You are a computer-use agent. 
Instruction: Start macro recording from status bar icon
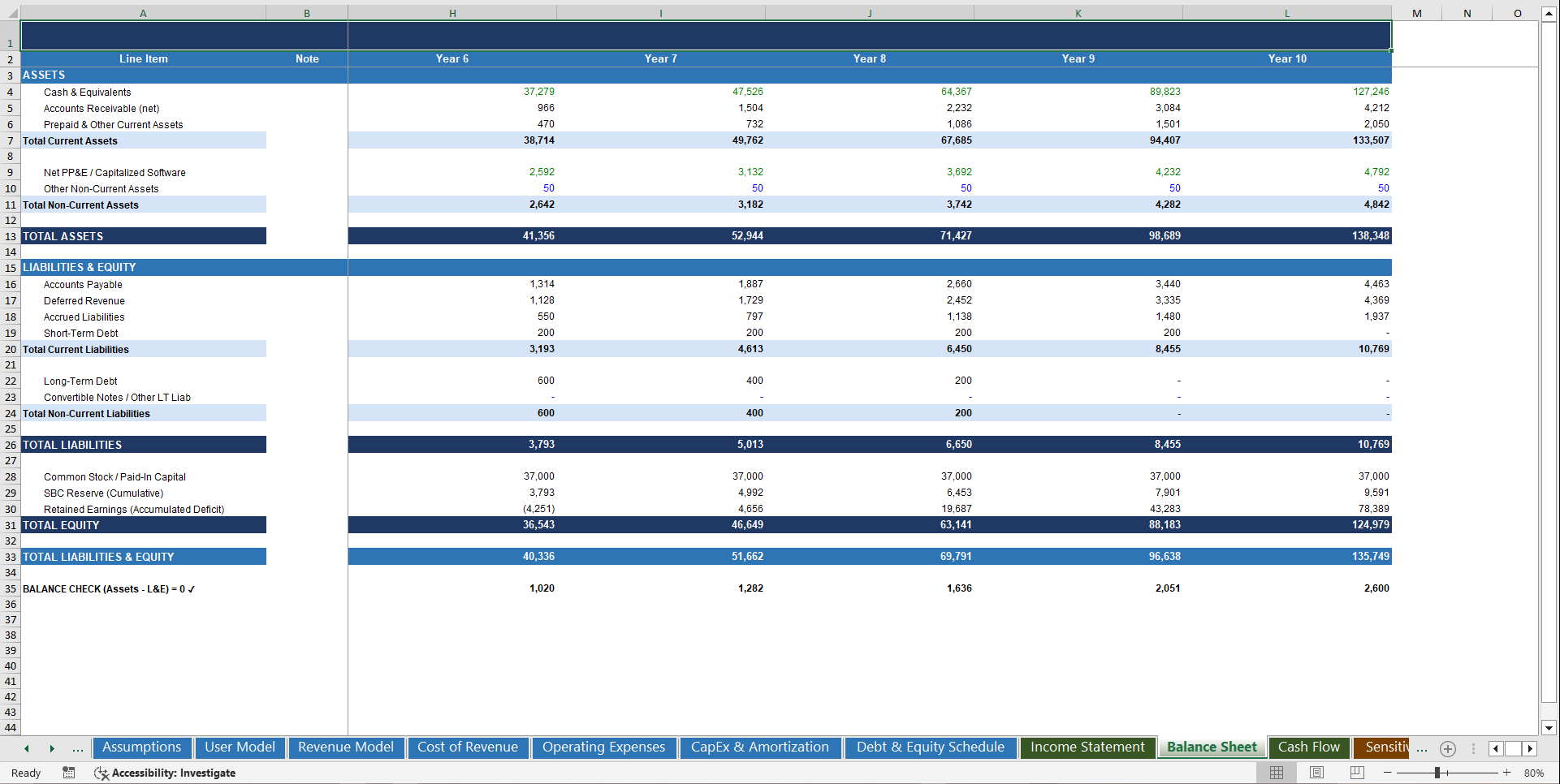click(69, 773)
